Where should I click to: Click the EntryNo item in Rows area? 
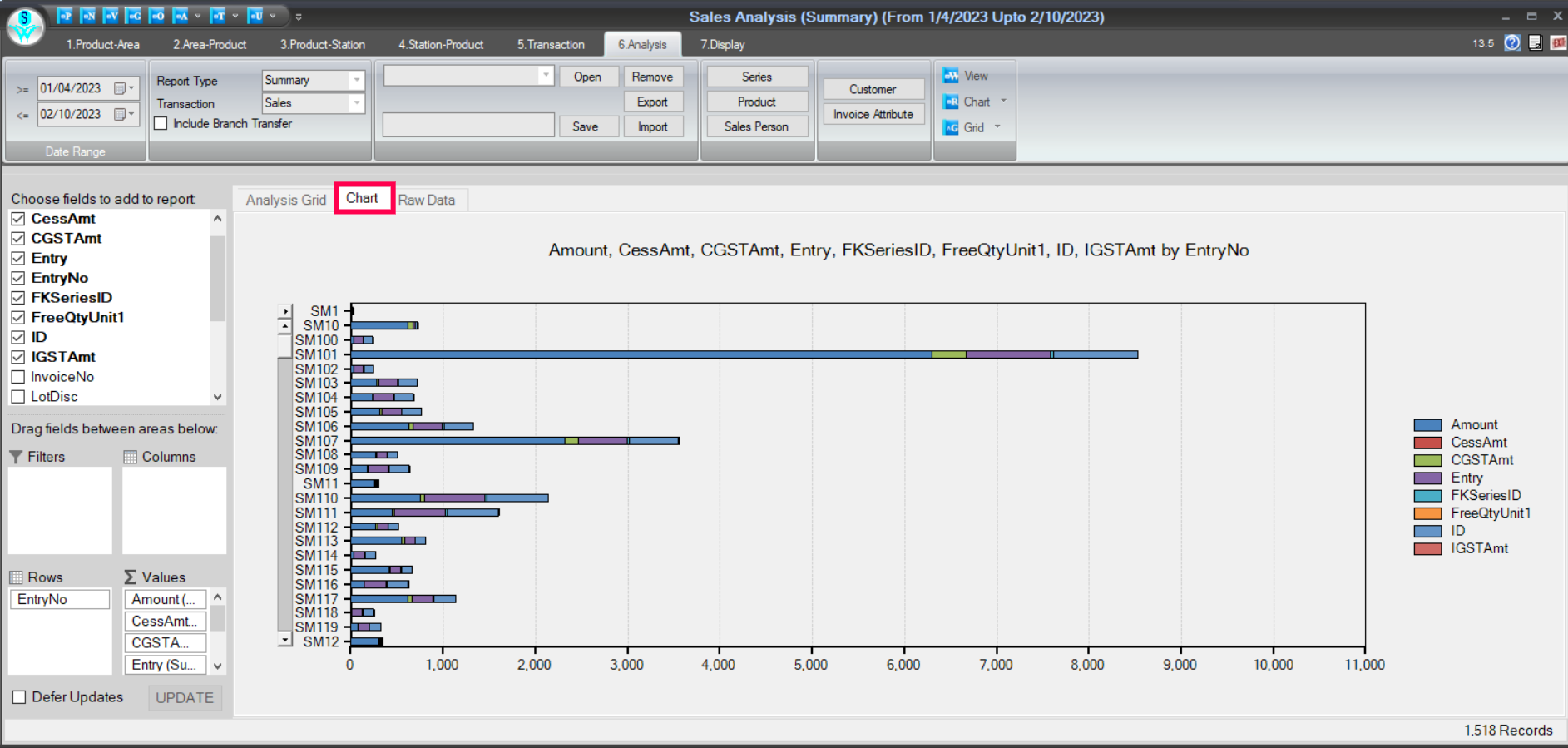(60, 599)
